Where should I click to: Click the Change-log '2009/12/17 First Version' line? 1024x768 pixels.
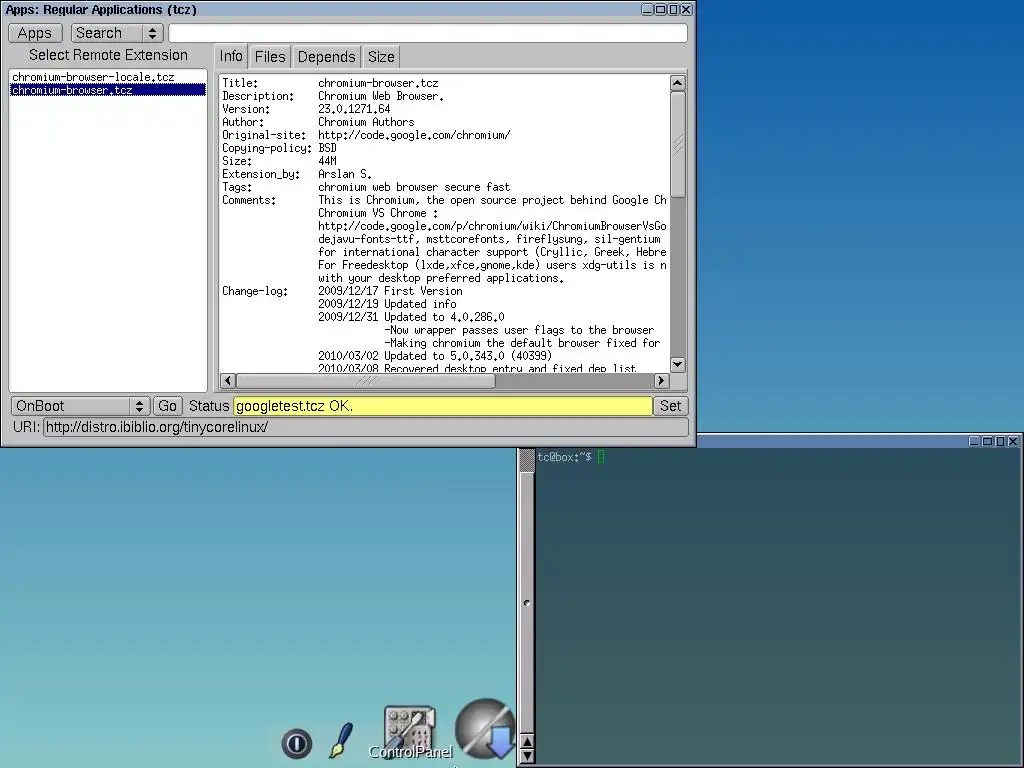tap(390, 291)
